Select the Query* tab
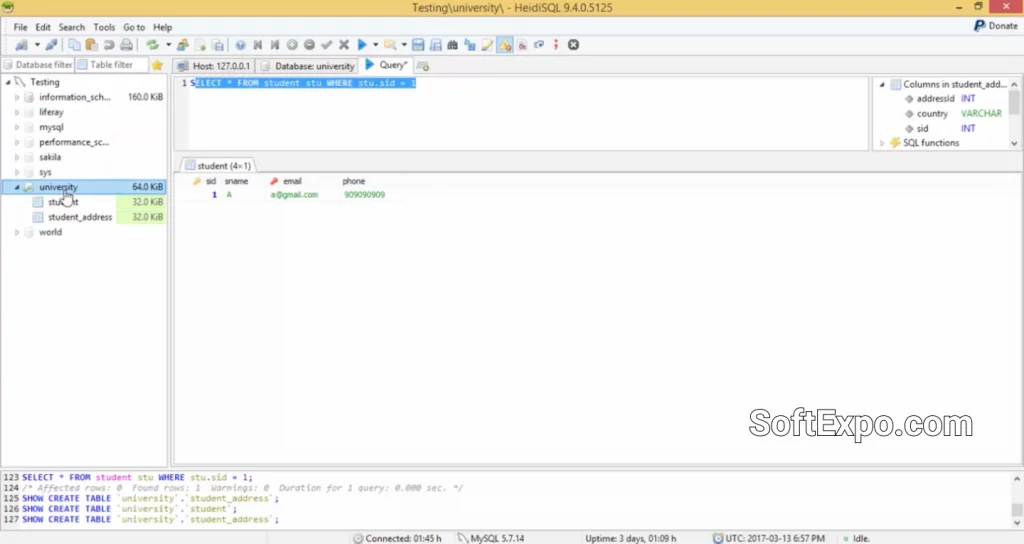1024x544 pixels. (x=386, y=65)
